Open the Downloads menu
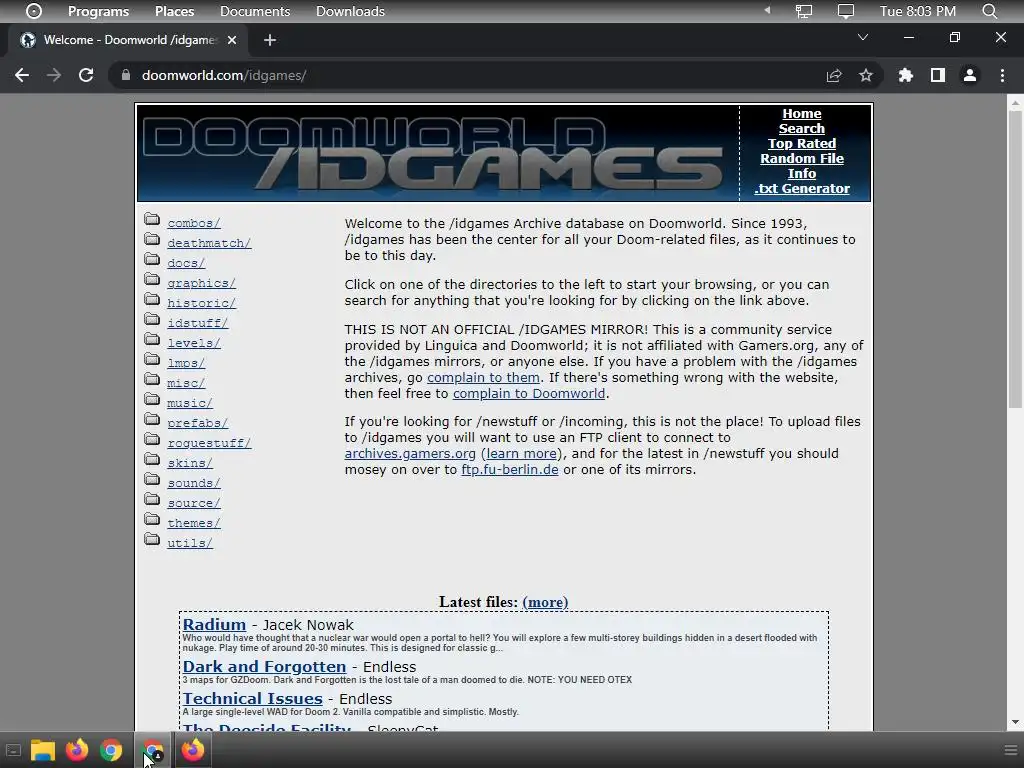 350,11
